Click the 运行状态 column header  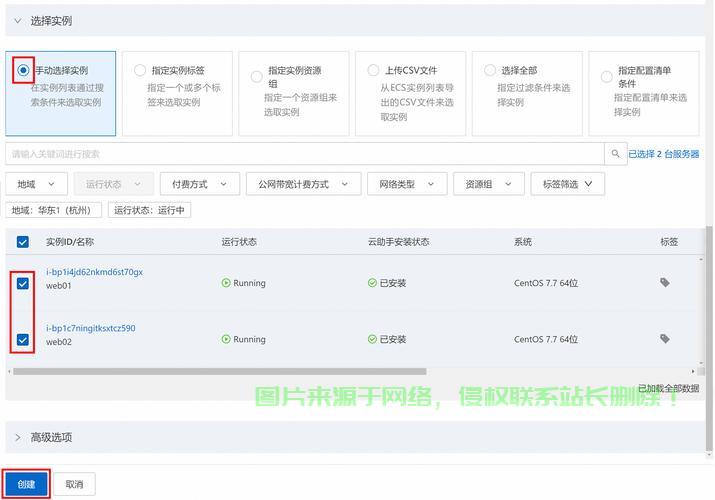239,242
